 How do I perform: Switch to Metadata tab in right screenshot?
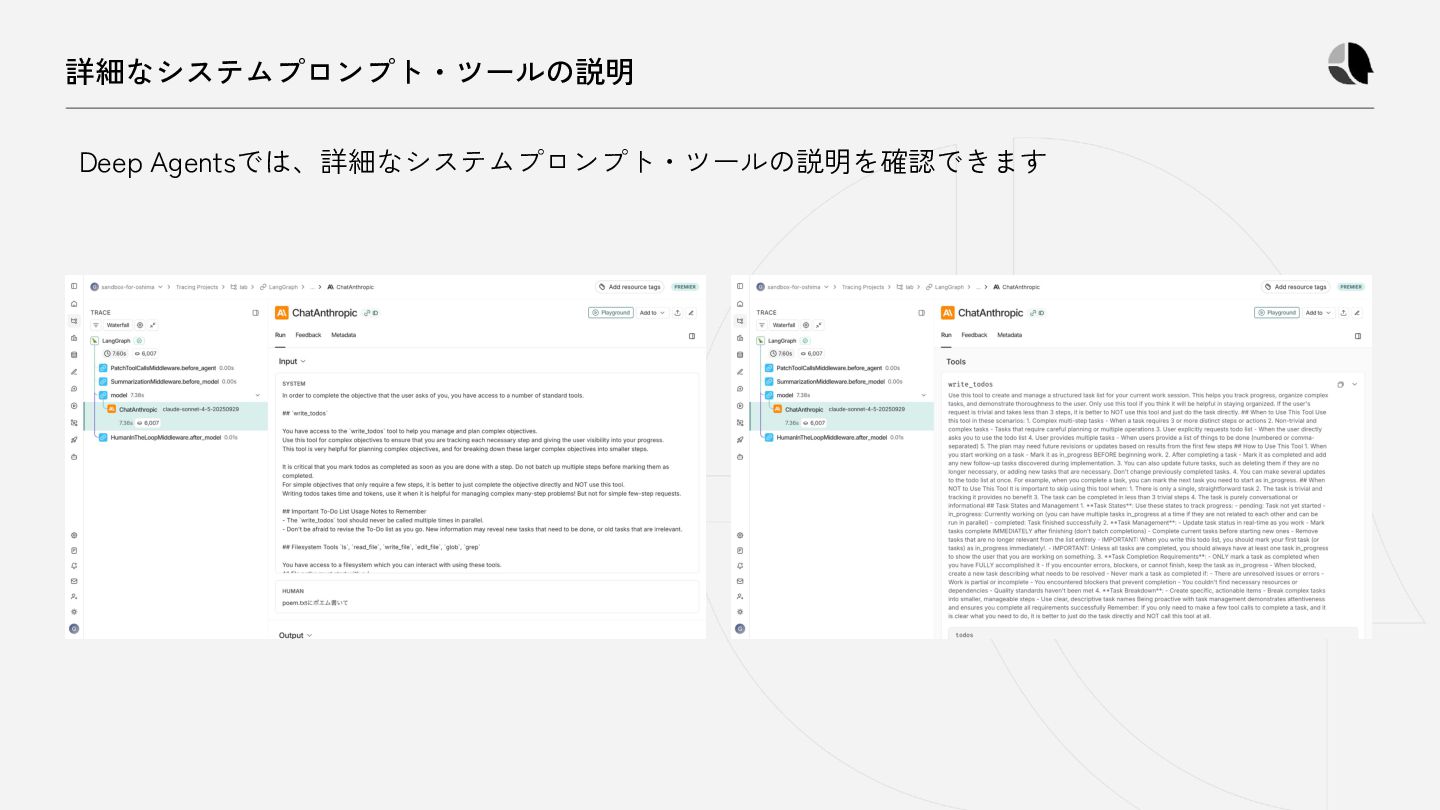[x=1009, y=335]
